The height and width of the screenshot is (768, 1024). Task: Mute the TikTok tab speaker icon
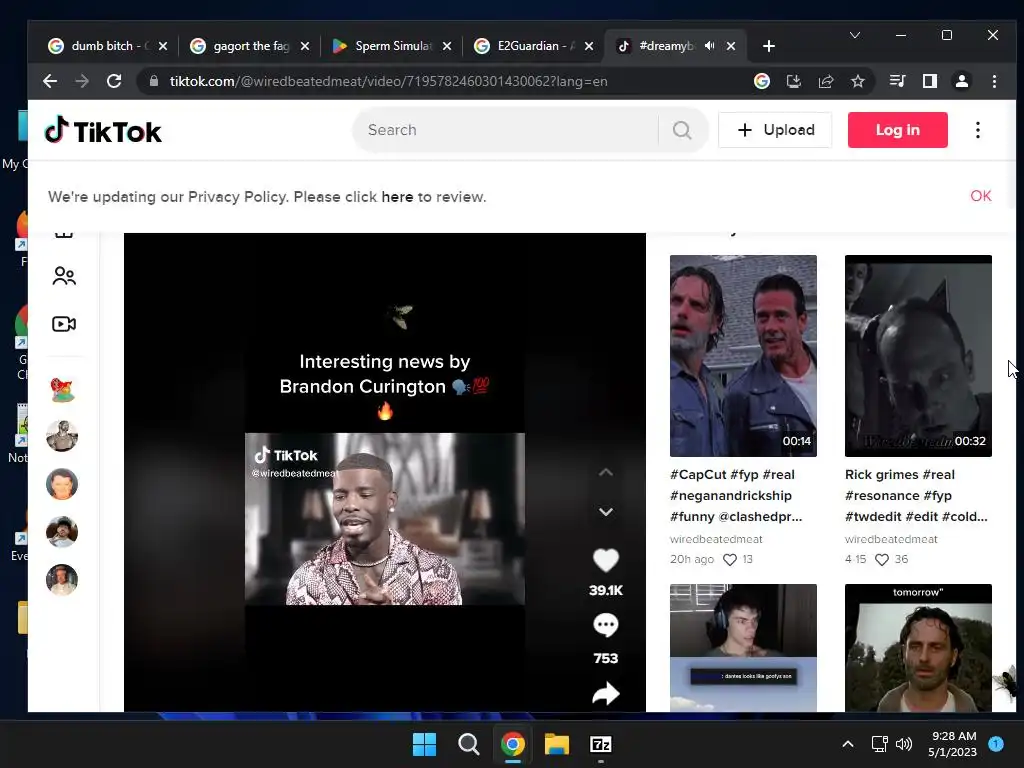pos(710,46)
